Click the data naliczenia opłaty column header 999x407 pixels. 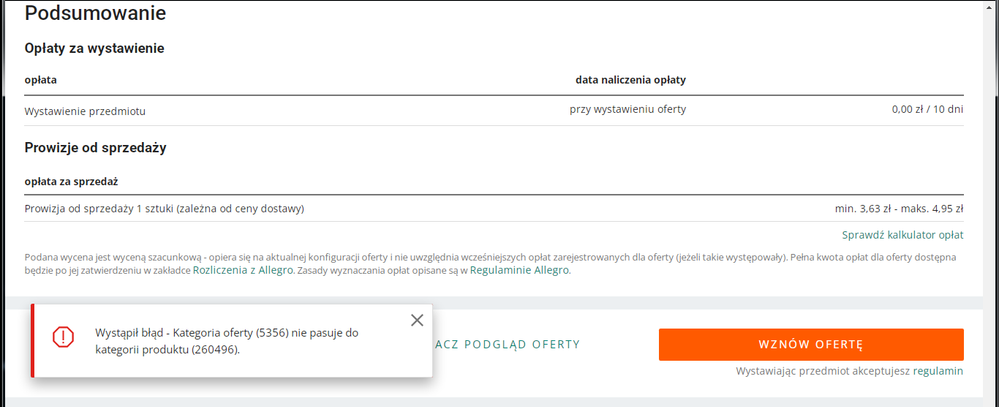point(631,80)
